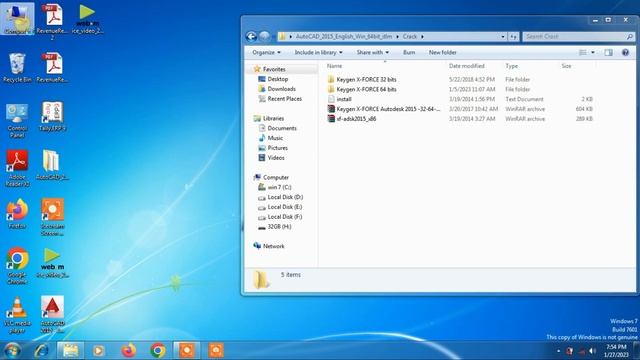Select the Recycle Bin desktop icon

point(17,68)
